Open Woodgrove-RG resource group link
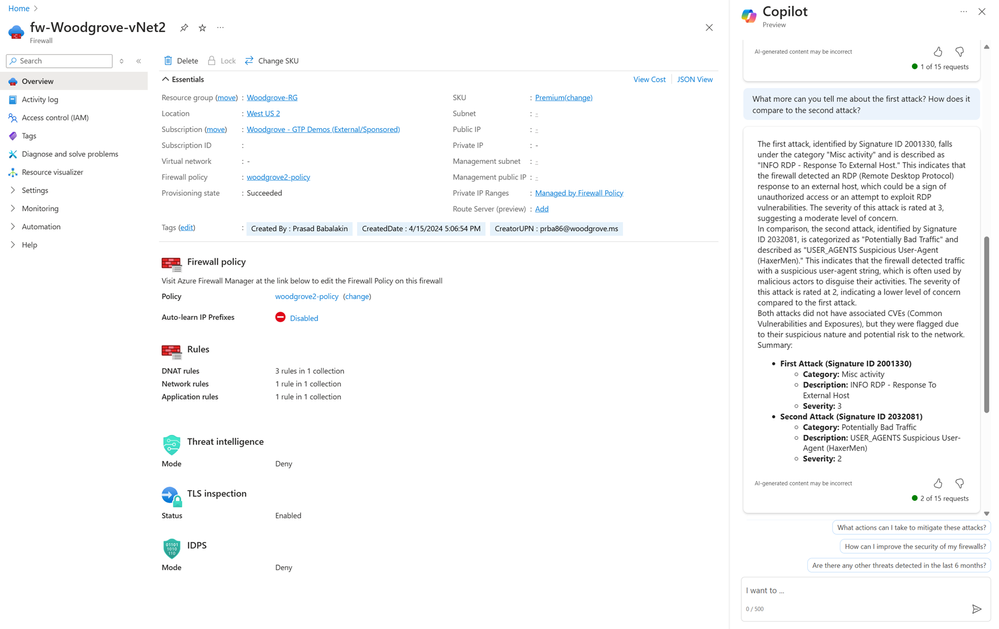 [272, 98]
